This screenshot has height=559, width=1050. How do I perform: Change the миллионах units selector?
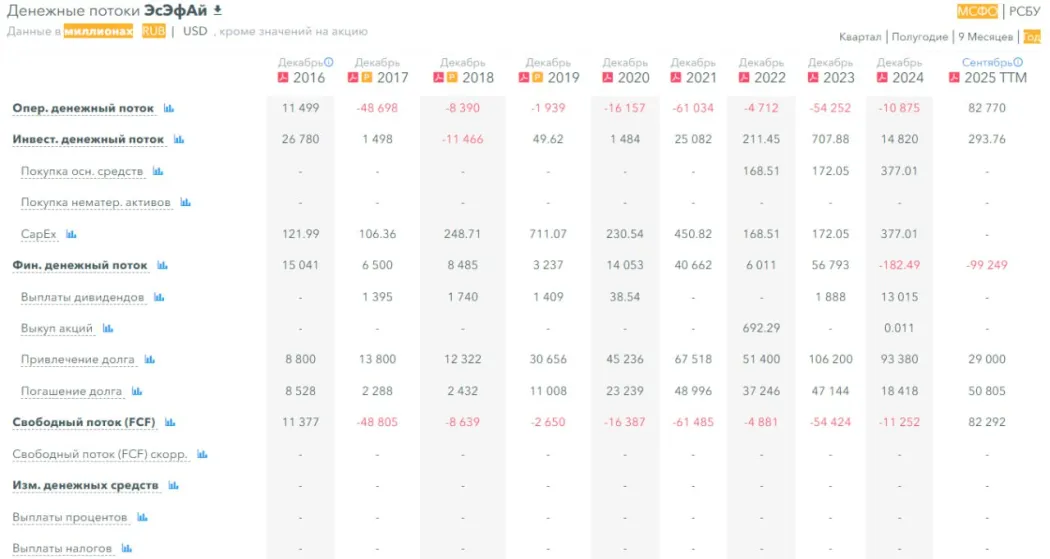99,31
